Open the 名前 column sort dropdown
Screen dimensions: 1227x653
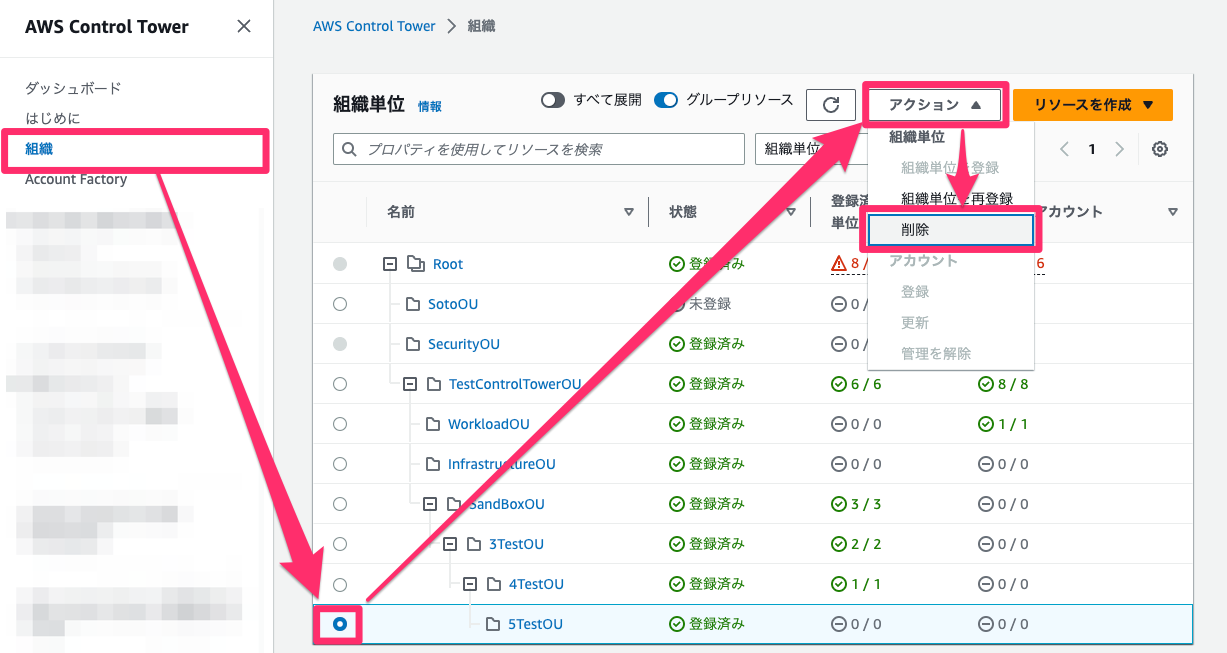point(629,211)
